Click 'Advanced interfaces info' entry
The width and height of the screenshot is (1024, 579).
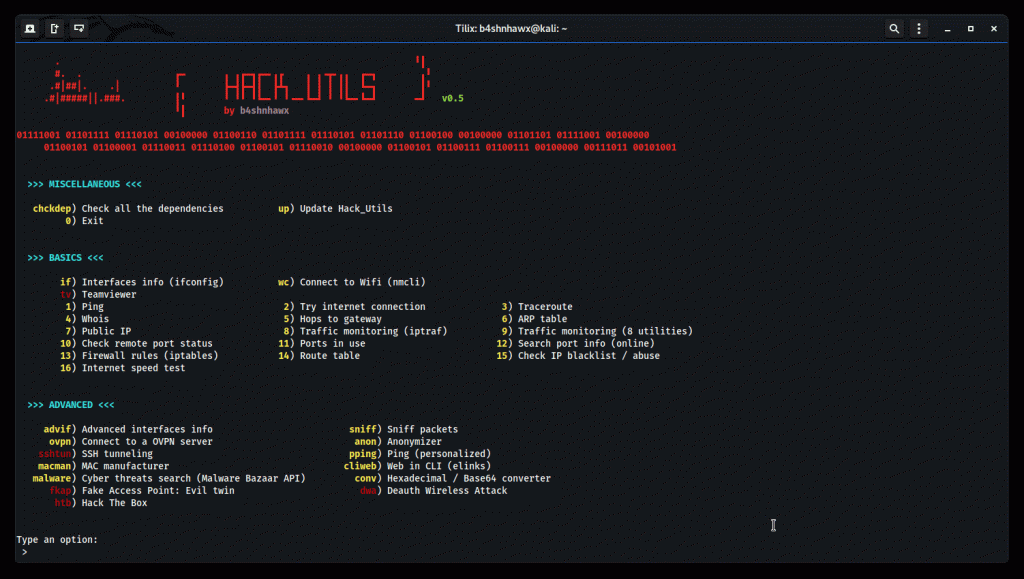[x=147, y=430]
